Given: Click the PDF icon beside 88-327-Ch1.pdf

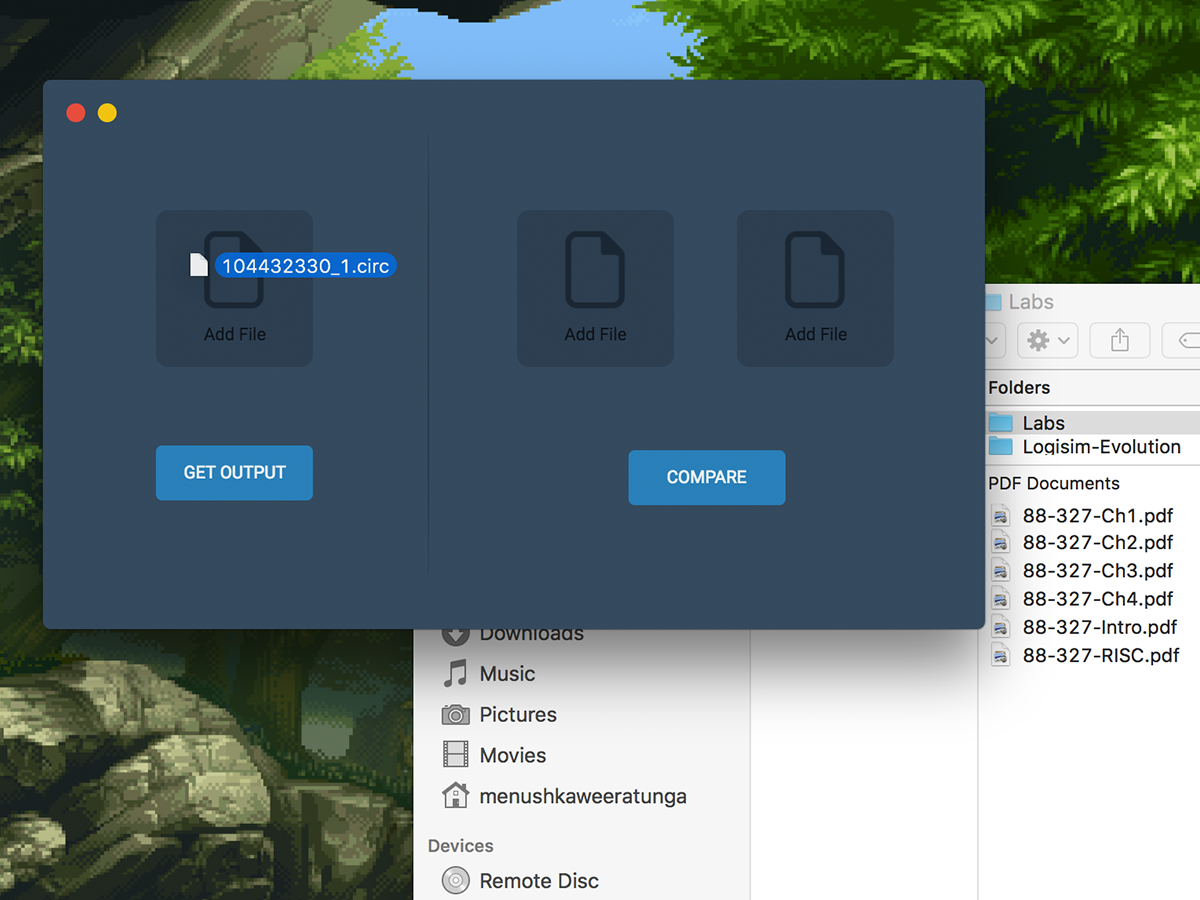Looking at the screenshot, I should click(x=1001, y=516).
